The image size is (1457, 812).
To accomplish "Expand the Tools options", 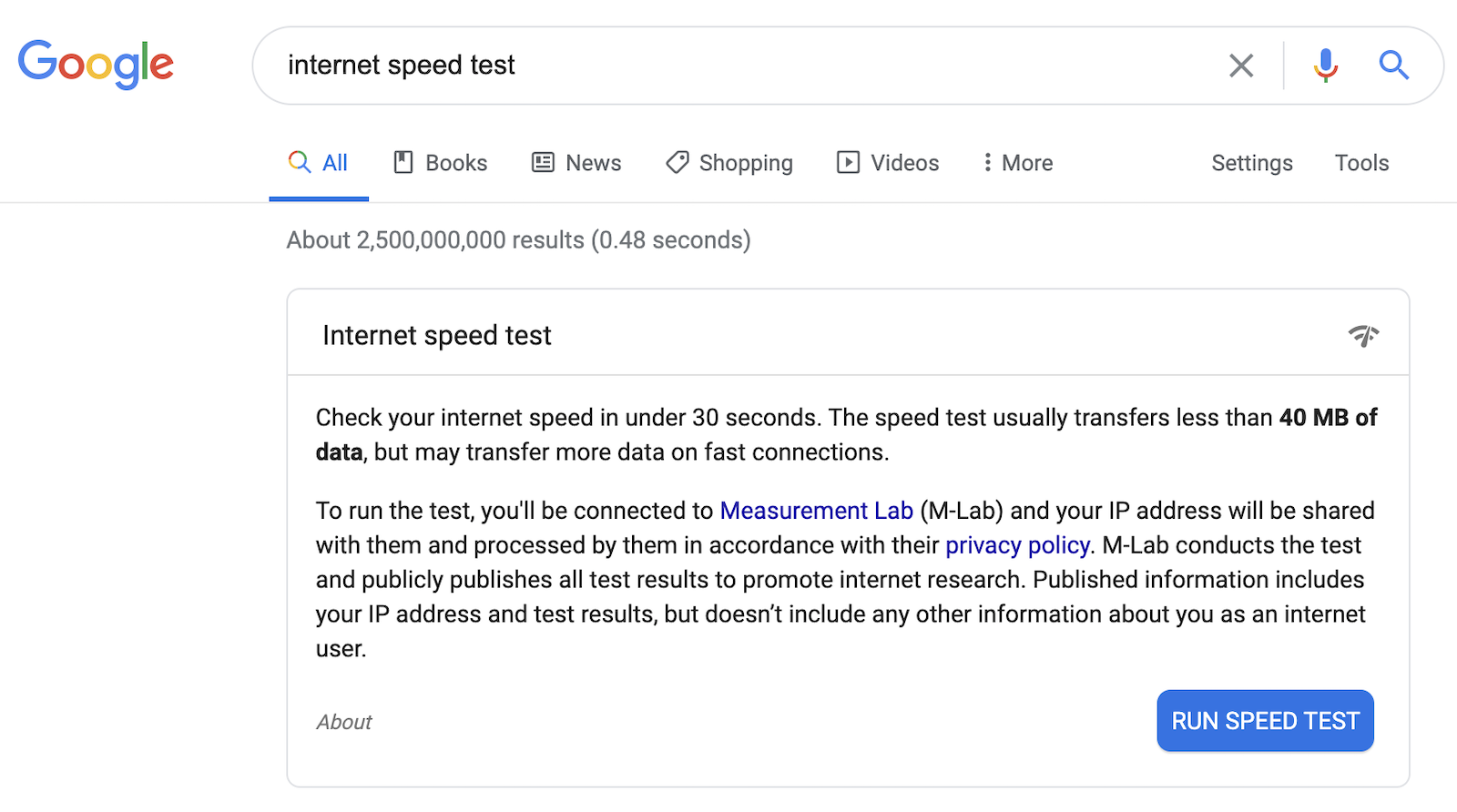I will pyautogui.click(x=1361, y=163).
